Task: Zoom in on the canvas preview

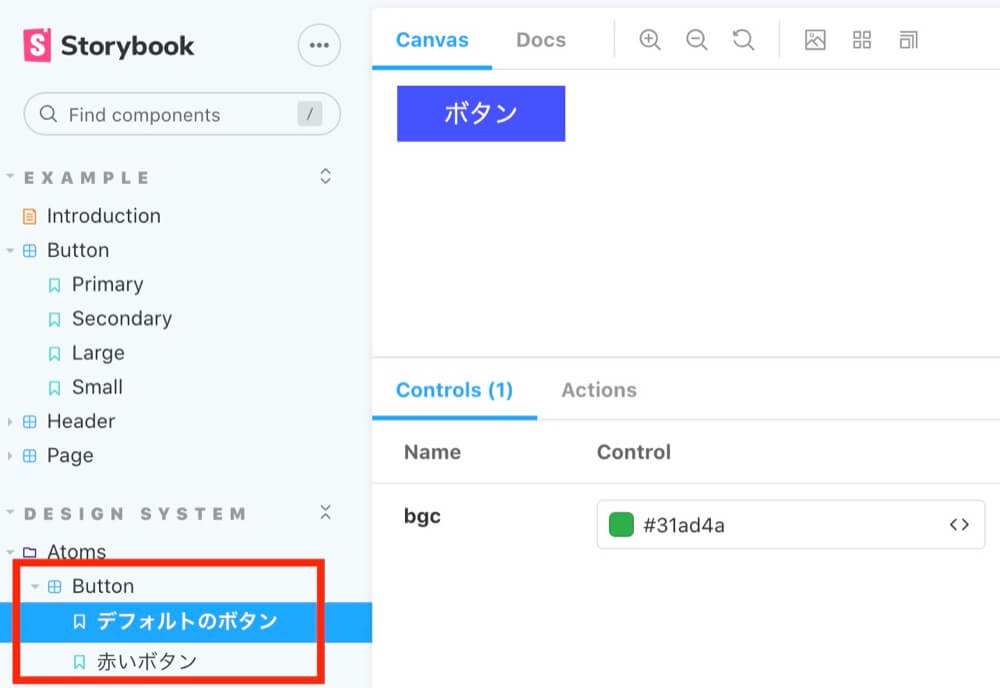Action: [x=649, y=40]
